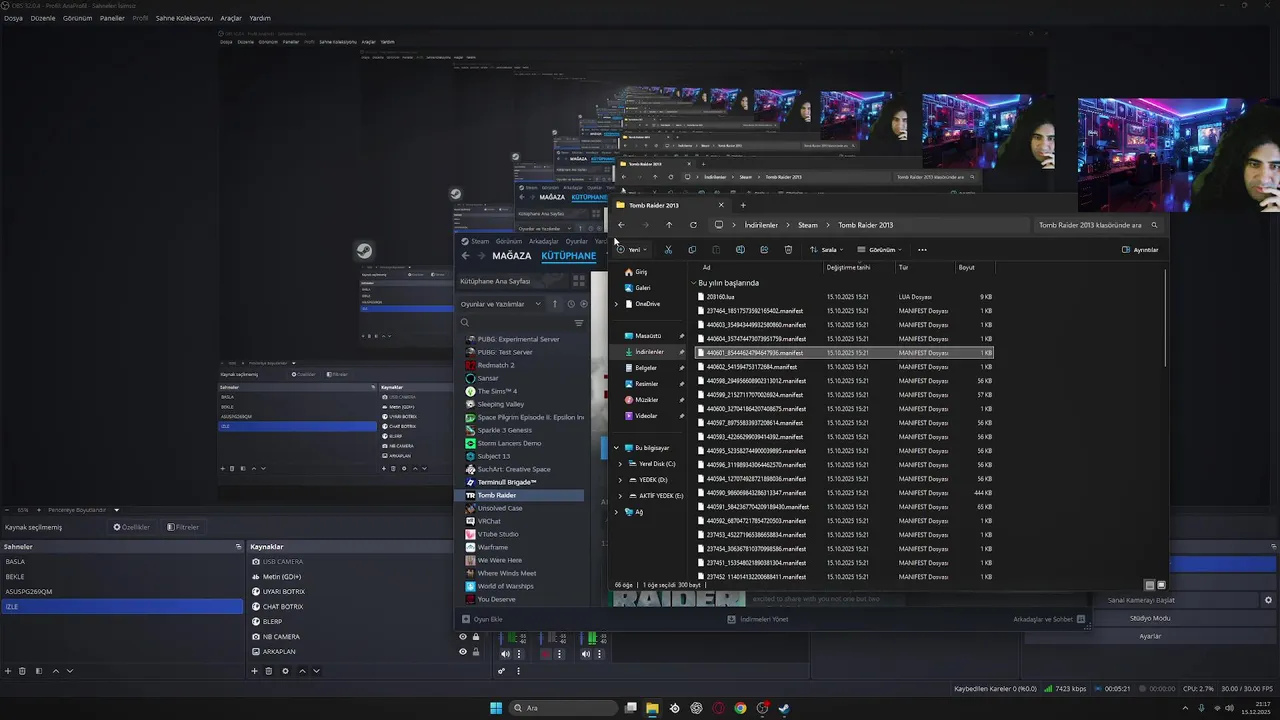Click Tomb Raider 2013 klasöründe ara search box
The image size is (1280, 720).
(1098, 225)
